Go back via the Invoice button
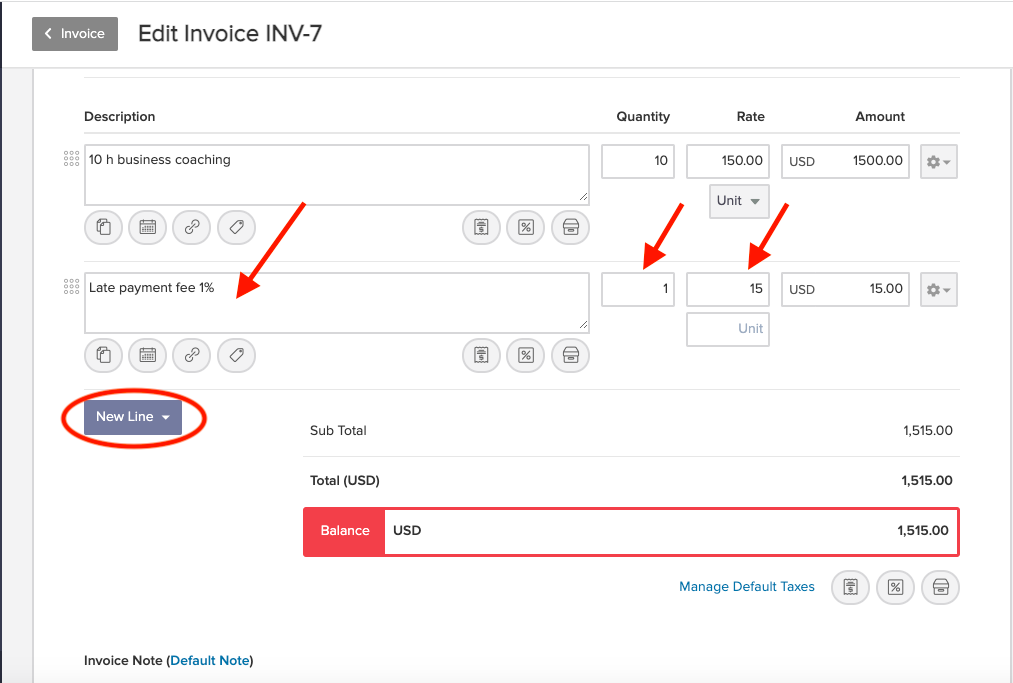 [x=74, y=33]
